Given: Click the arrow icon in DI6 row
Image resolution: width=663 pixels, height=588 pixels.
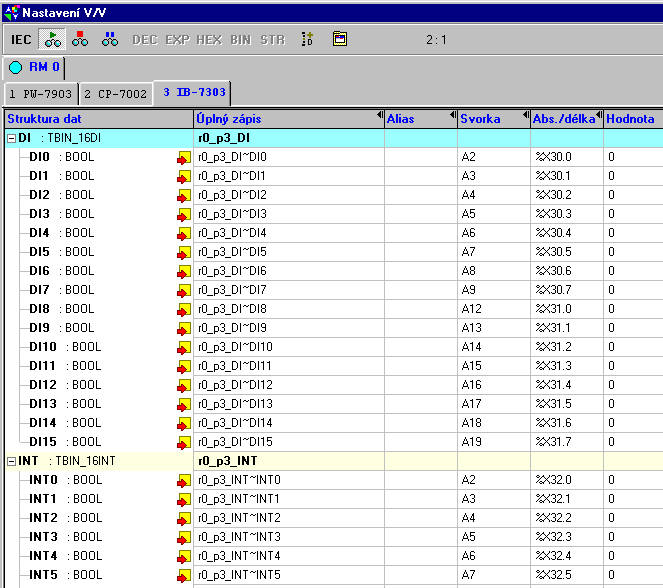Looking at the screenshot, I should pos(184,272).
